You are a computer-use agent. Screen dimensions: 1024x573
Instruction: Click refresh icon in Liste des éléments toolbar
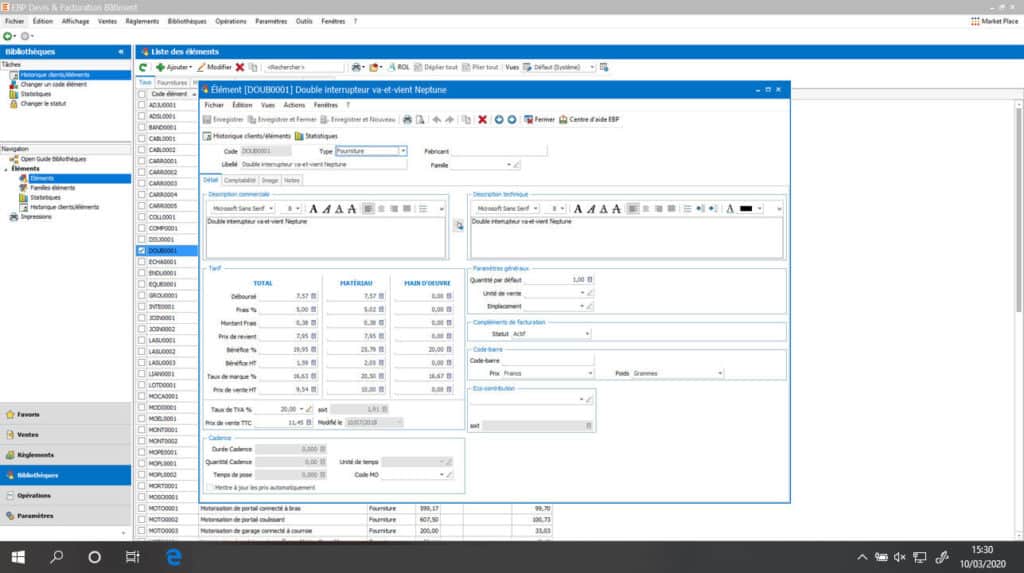(x=144, y=67)
